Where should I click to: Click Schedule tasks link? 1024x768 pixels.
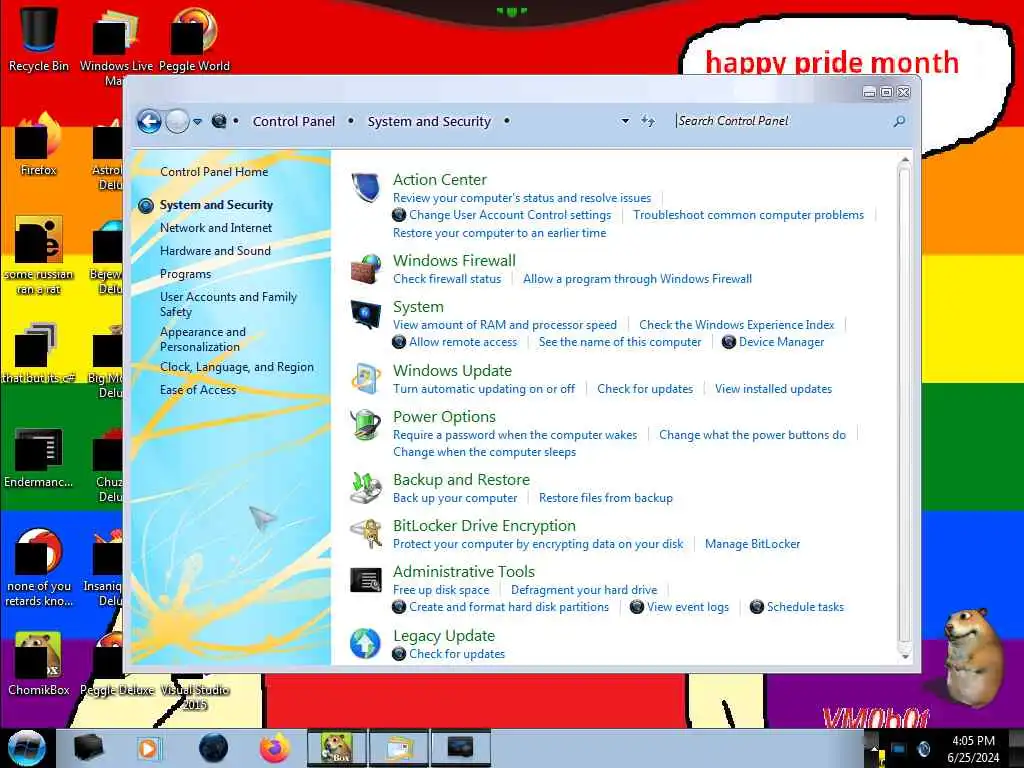(805, 607)
